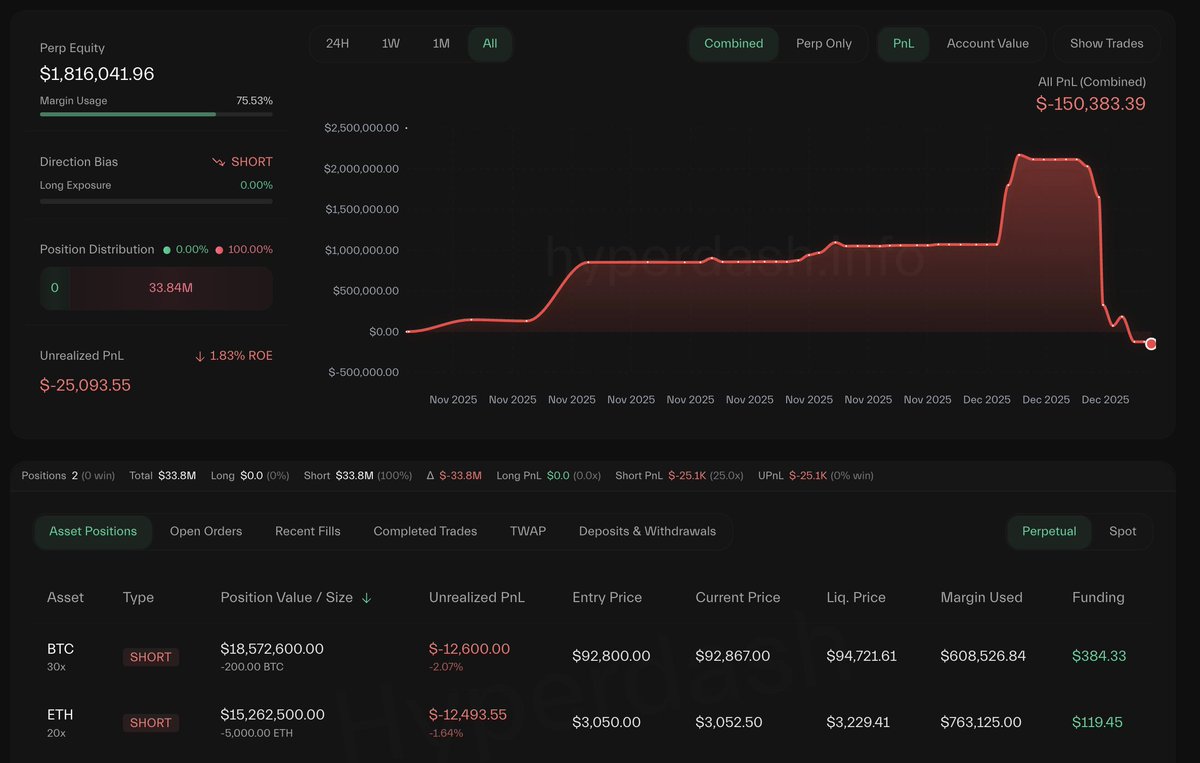Select the 1M time range
Screen dimensions: 1200x763
[x=441, y=44]
